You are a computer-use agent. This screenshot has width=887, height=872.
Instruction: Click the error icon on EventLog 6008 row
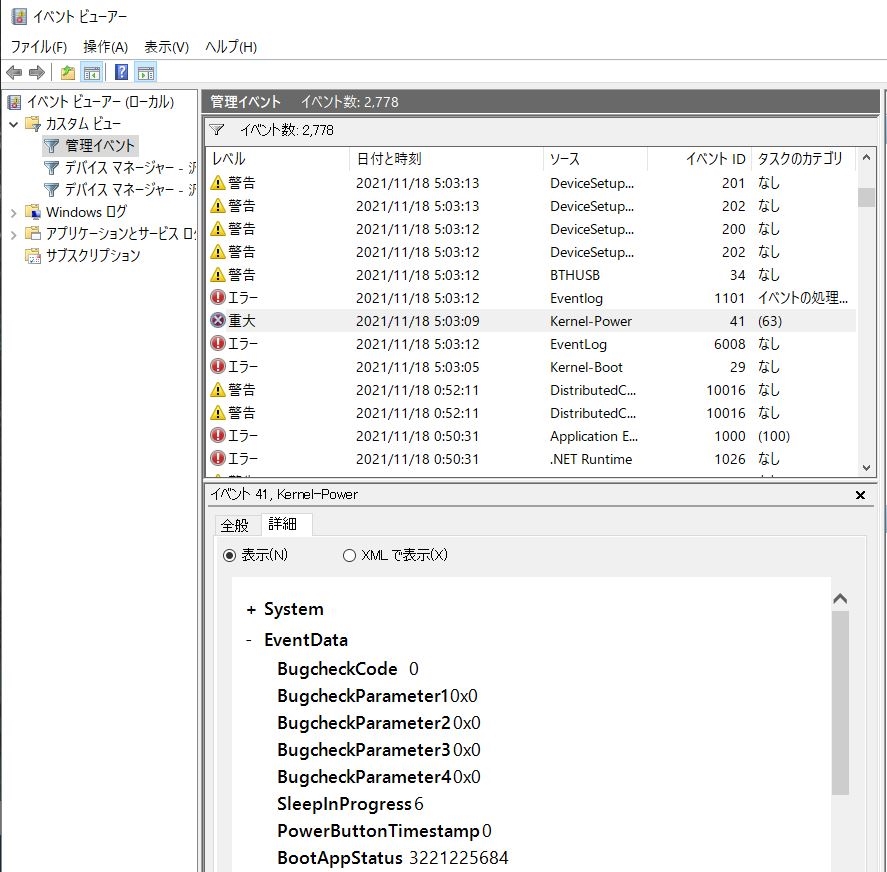pos(218,343)
